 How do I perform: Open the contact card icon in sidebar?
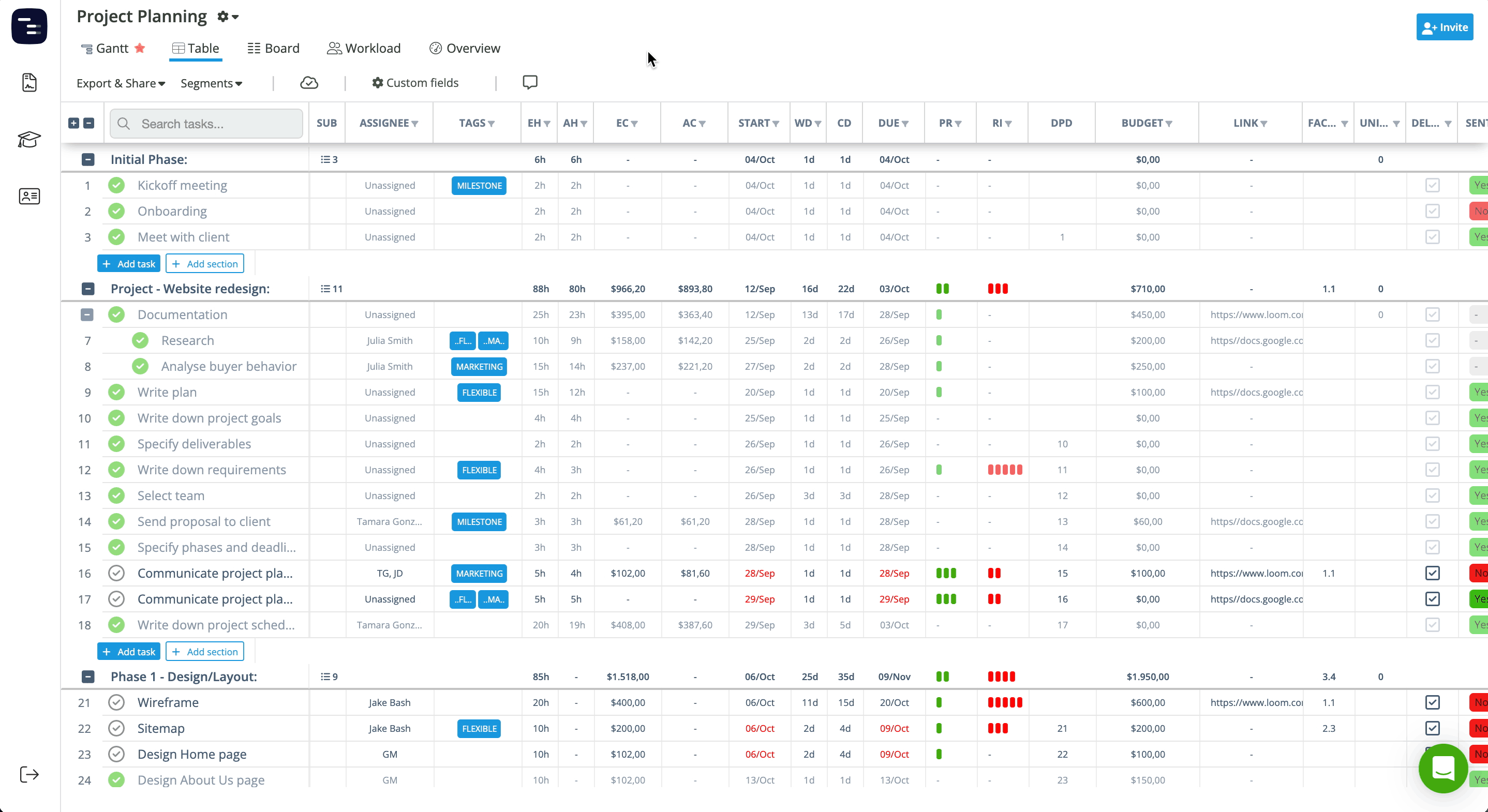click(x=29, y=197)
